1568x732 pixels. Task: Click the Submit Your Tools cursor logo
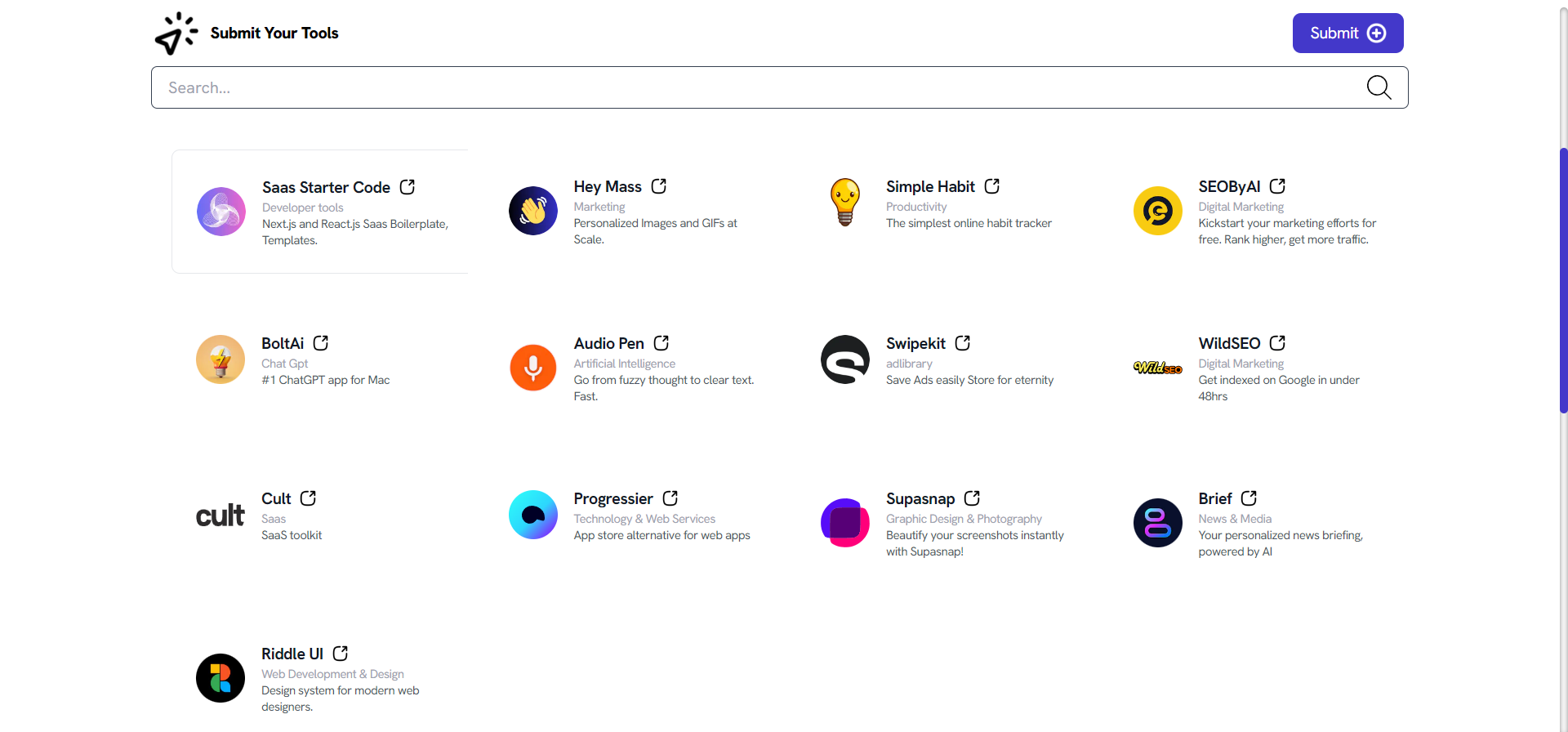(x=176, y=33)
